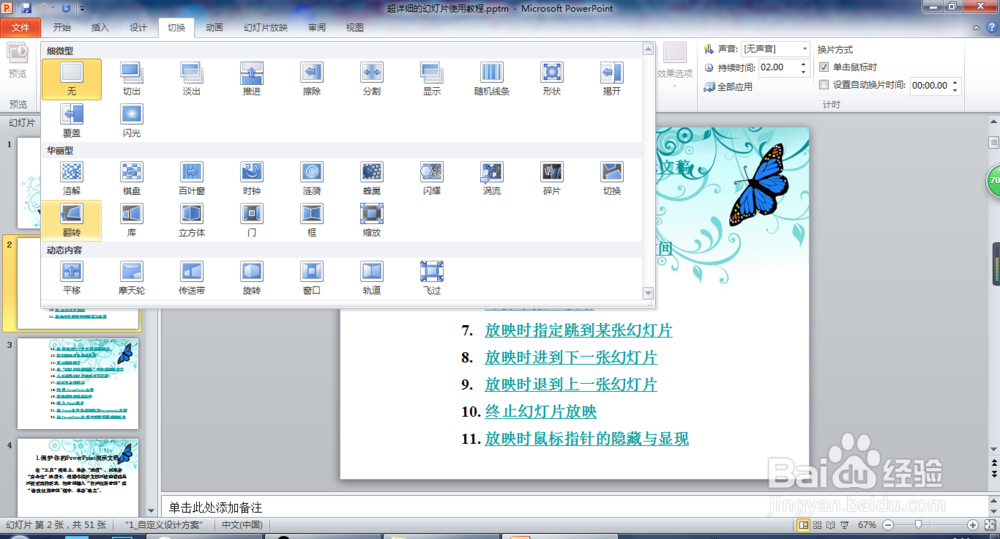Click the notes field 单击此处添加备注
This screenshot has width=1000, height=539.
click(x=574, y=508)
